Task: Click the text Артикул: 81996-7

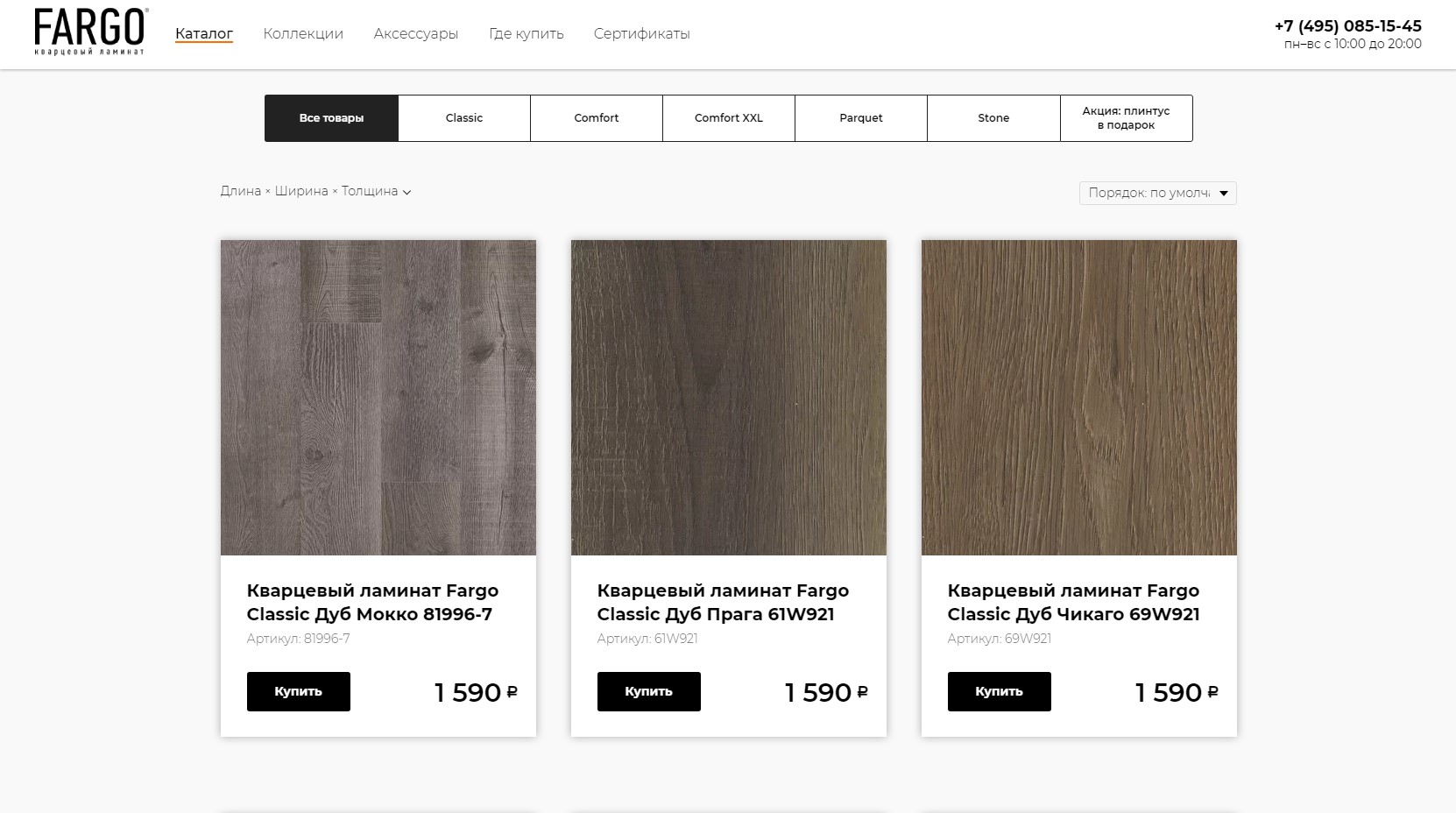Action: click(x=299, y=639)
